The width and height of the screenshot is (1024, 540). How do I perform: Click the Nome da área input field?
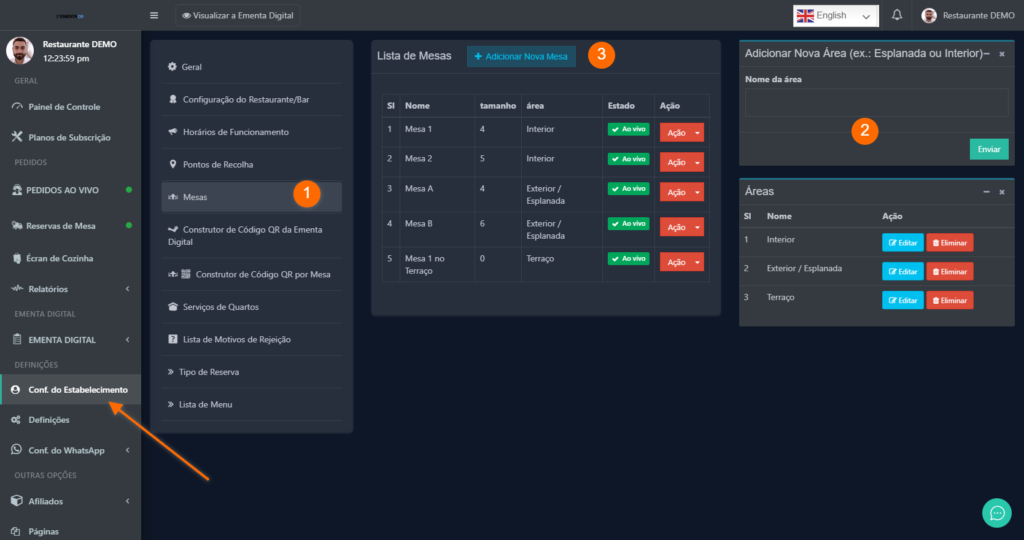point(876,103)
